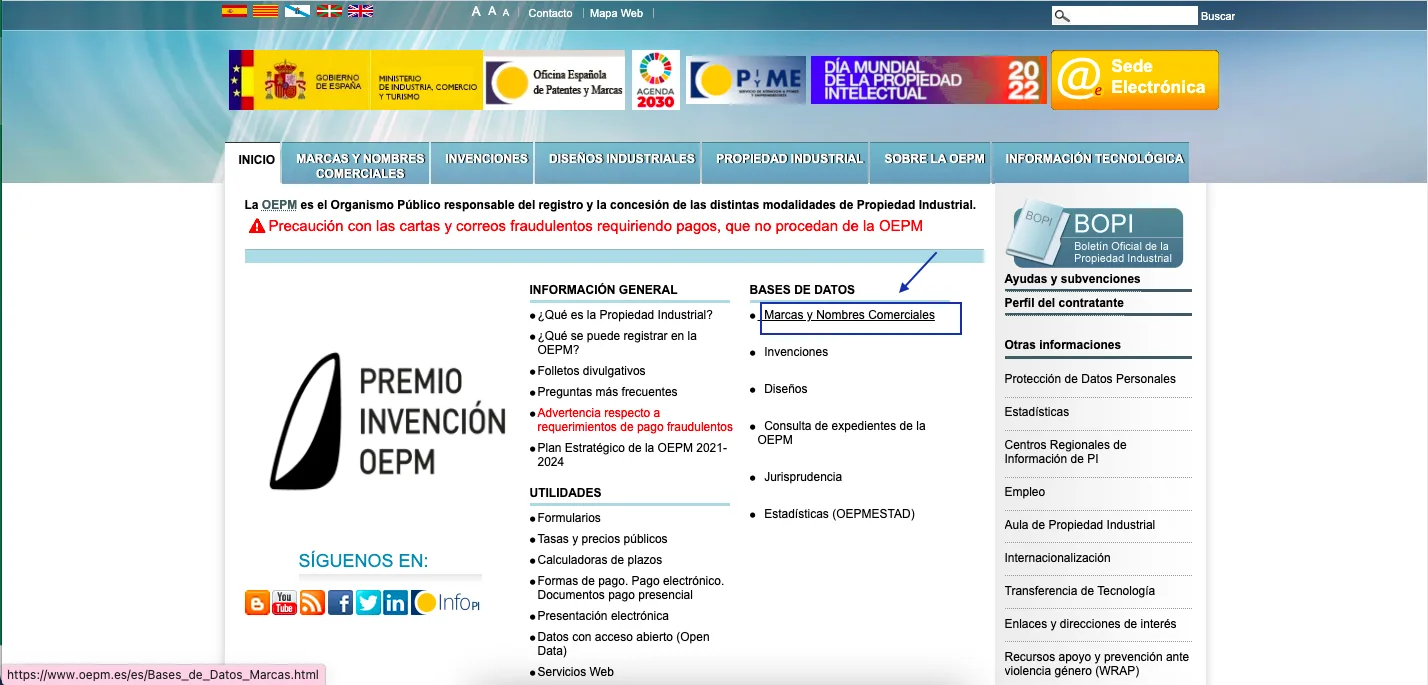Open the Invenciones database link
This screenshot has height=685, width=1428.
(796, 352)
